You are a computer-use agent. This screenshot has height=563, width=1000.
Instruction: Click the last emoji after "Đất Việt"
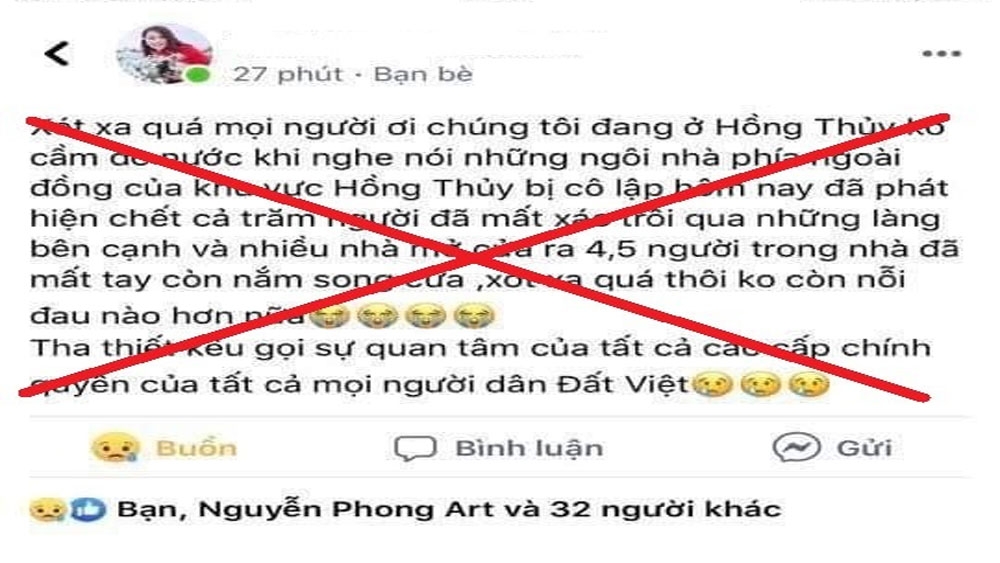[808, 384]
